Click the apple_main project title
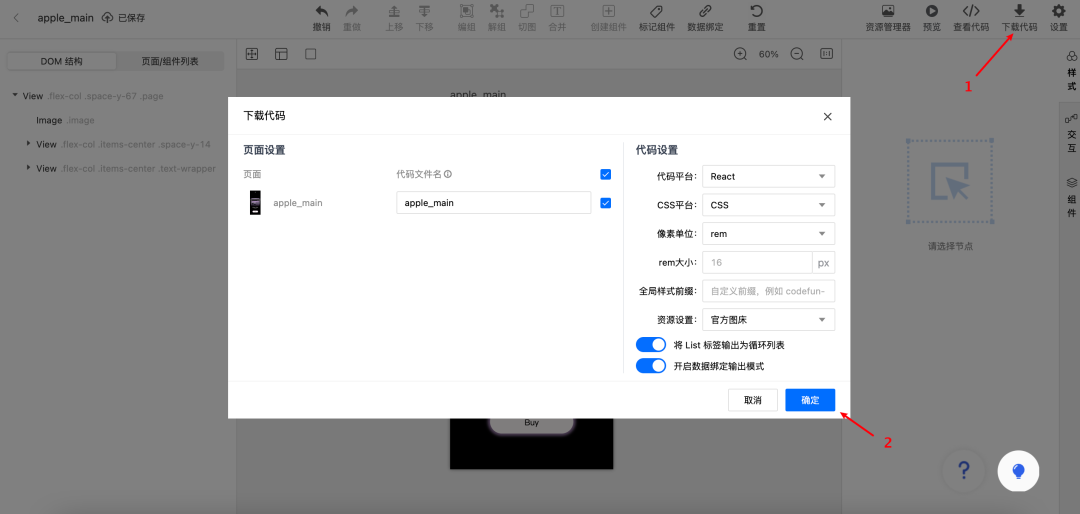This screenshot has width=1080, height=514. pyautogui.click(x=65, y=18)
